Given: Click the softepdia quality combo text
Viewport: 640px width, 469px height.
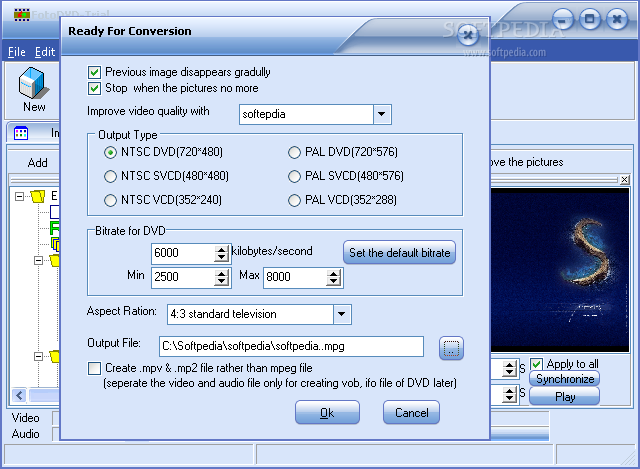Looking at the screenshot, I should click(306, 114).
